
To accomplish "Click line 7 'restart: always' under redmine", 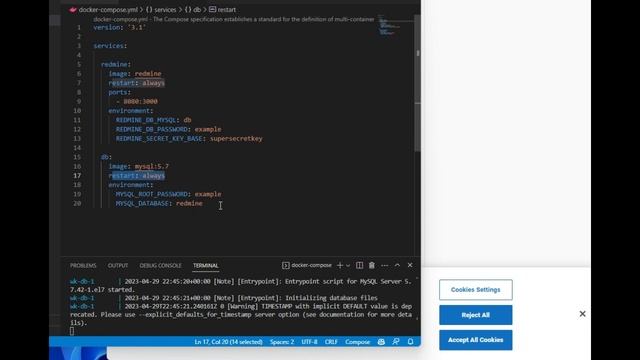I will (x=136, y=83).
